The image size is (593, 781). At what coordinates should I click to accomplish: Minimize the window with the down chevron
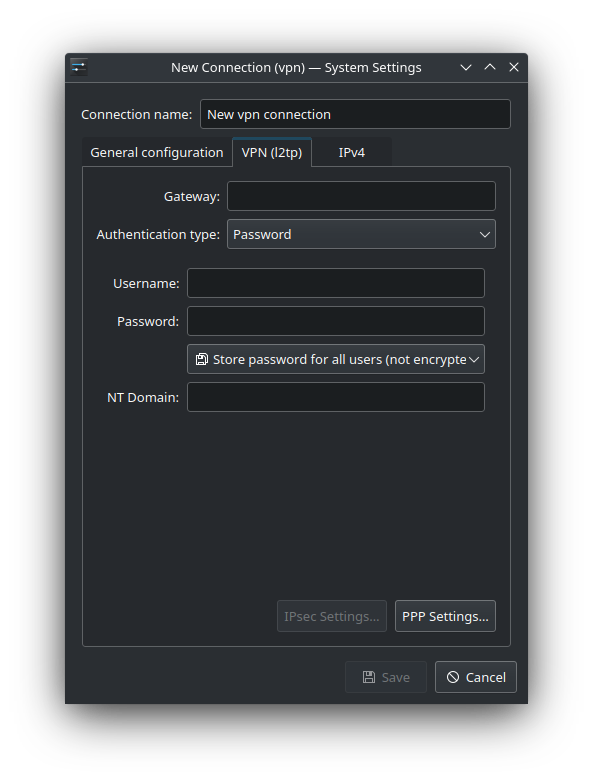466,67
